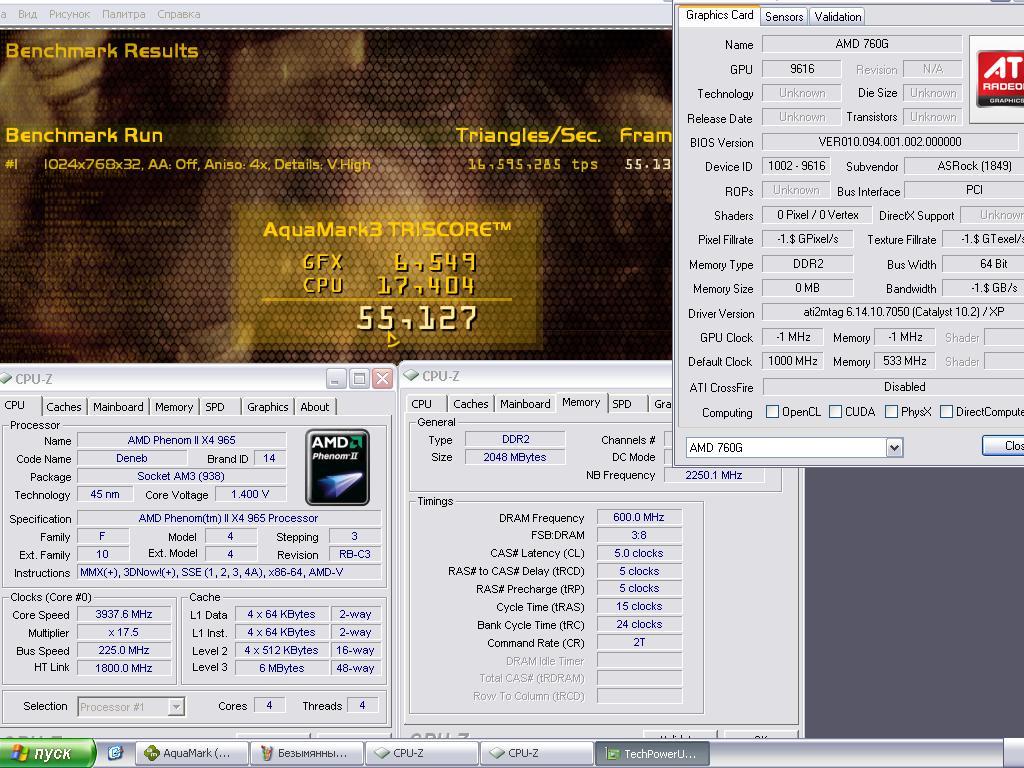This screenshot has width=1024, height=768.
Task: Click the Start button flag icon
Action: pos(19,753)
